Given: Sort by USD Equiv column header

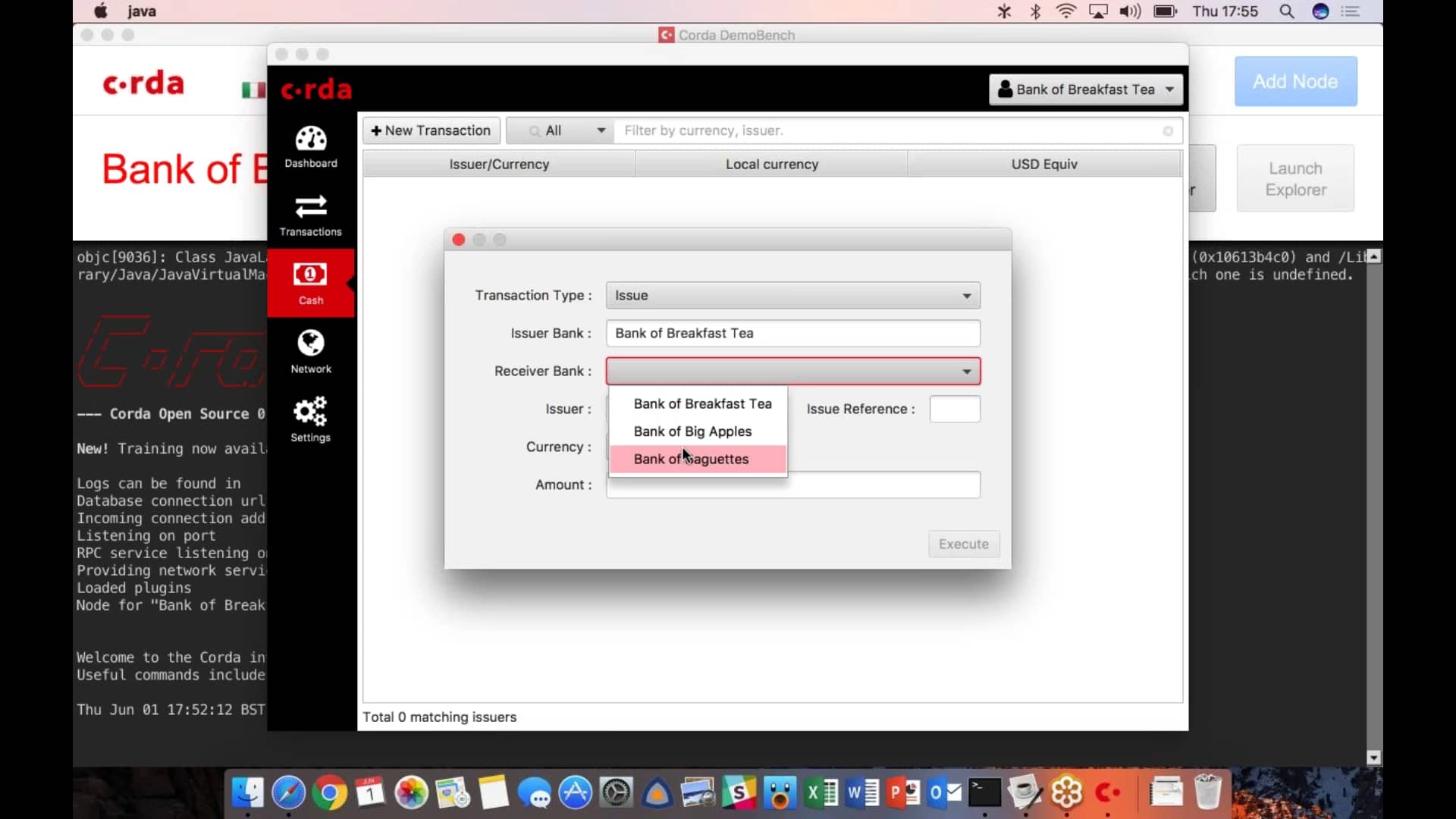Looking at the screenshot, I should (x=1044, y=164).
